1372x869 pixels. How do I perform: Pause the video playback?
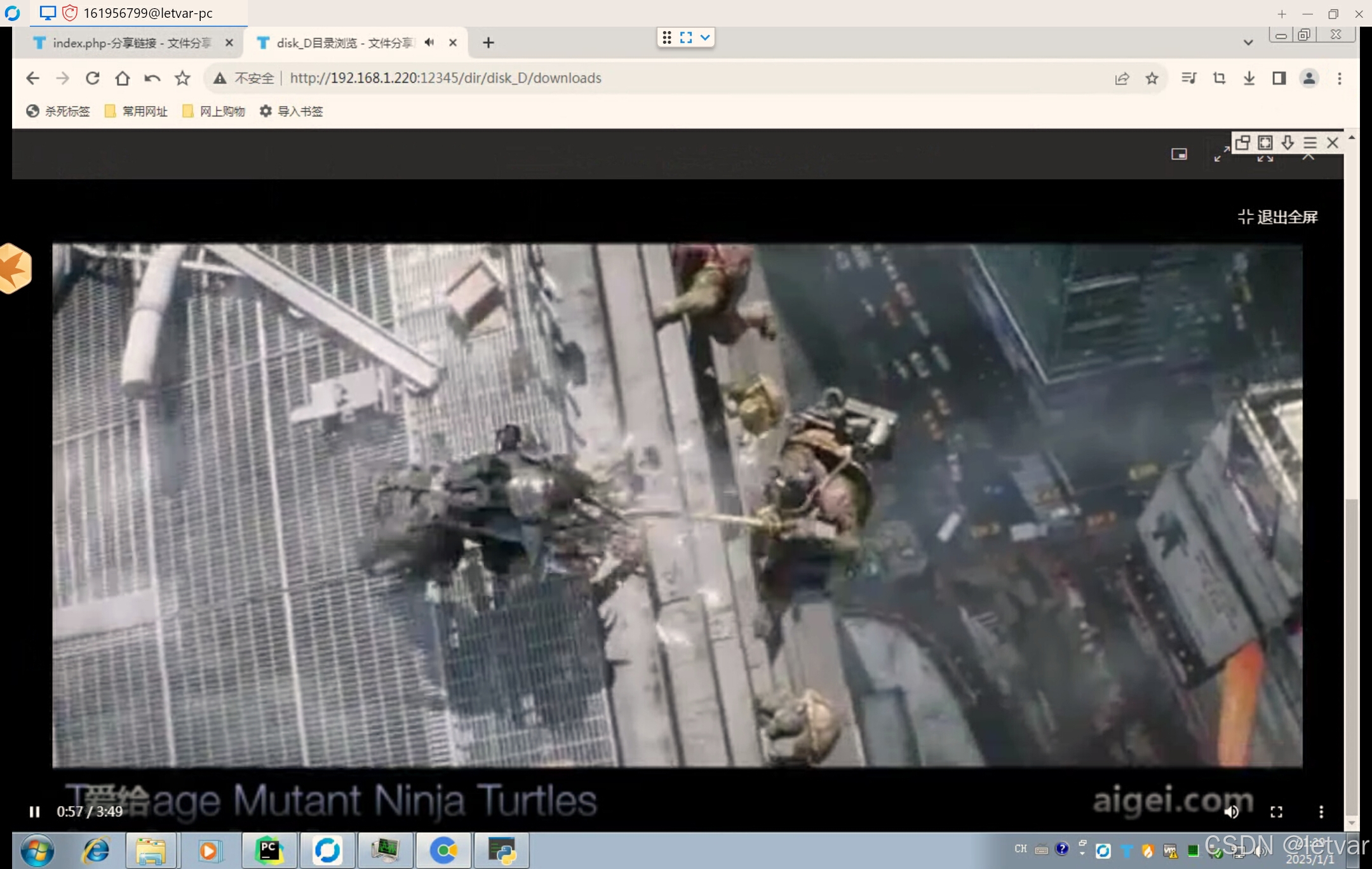[x=34, y=812]
